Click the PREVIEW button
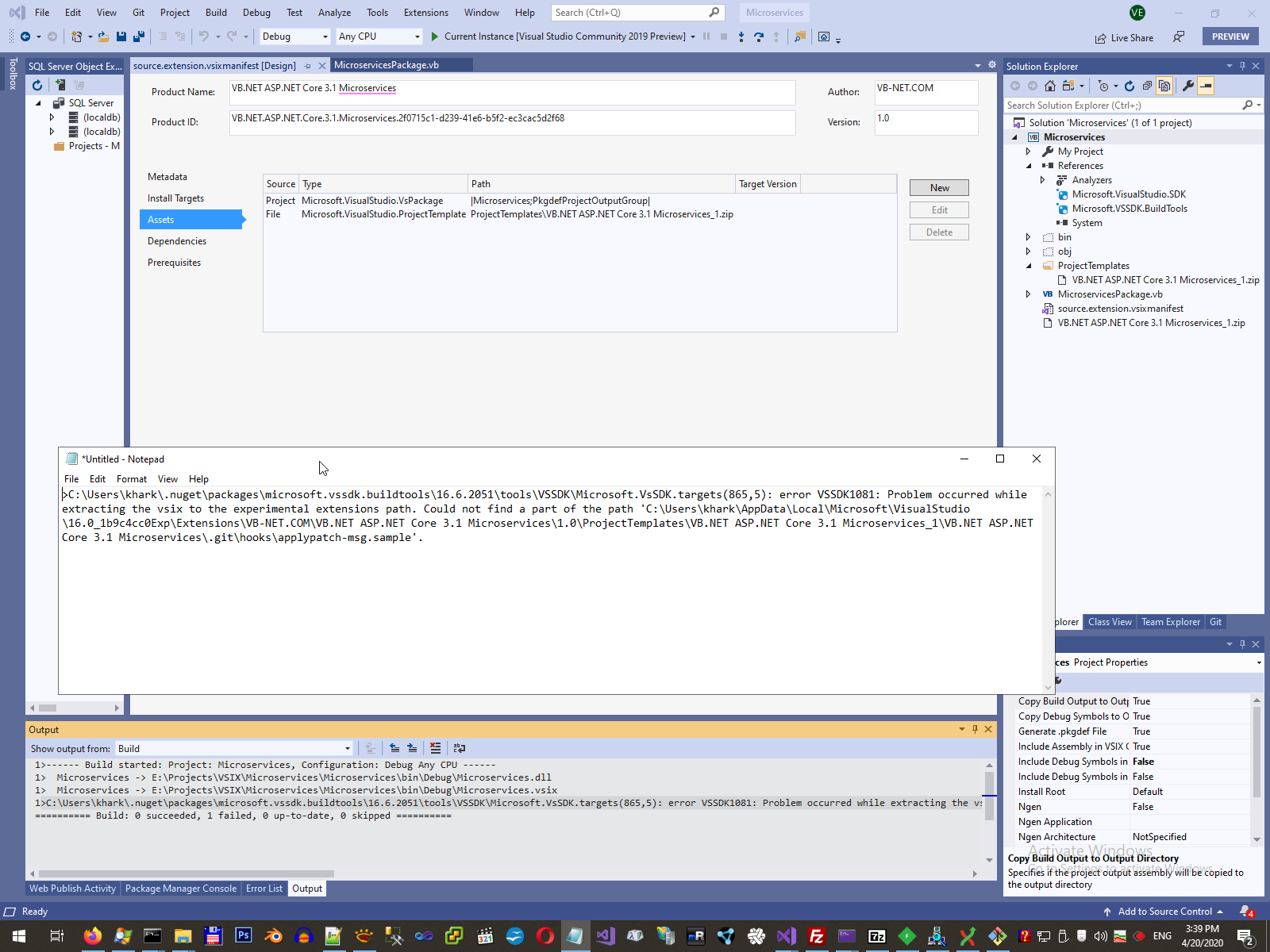The height and width of the screenshot is (952, 1270). [1230, 36]
